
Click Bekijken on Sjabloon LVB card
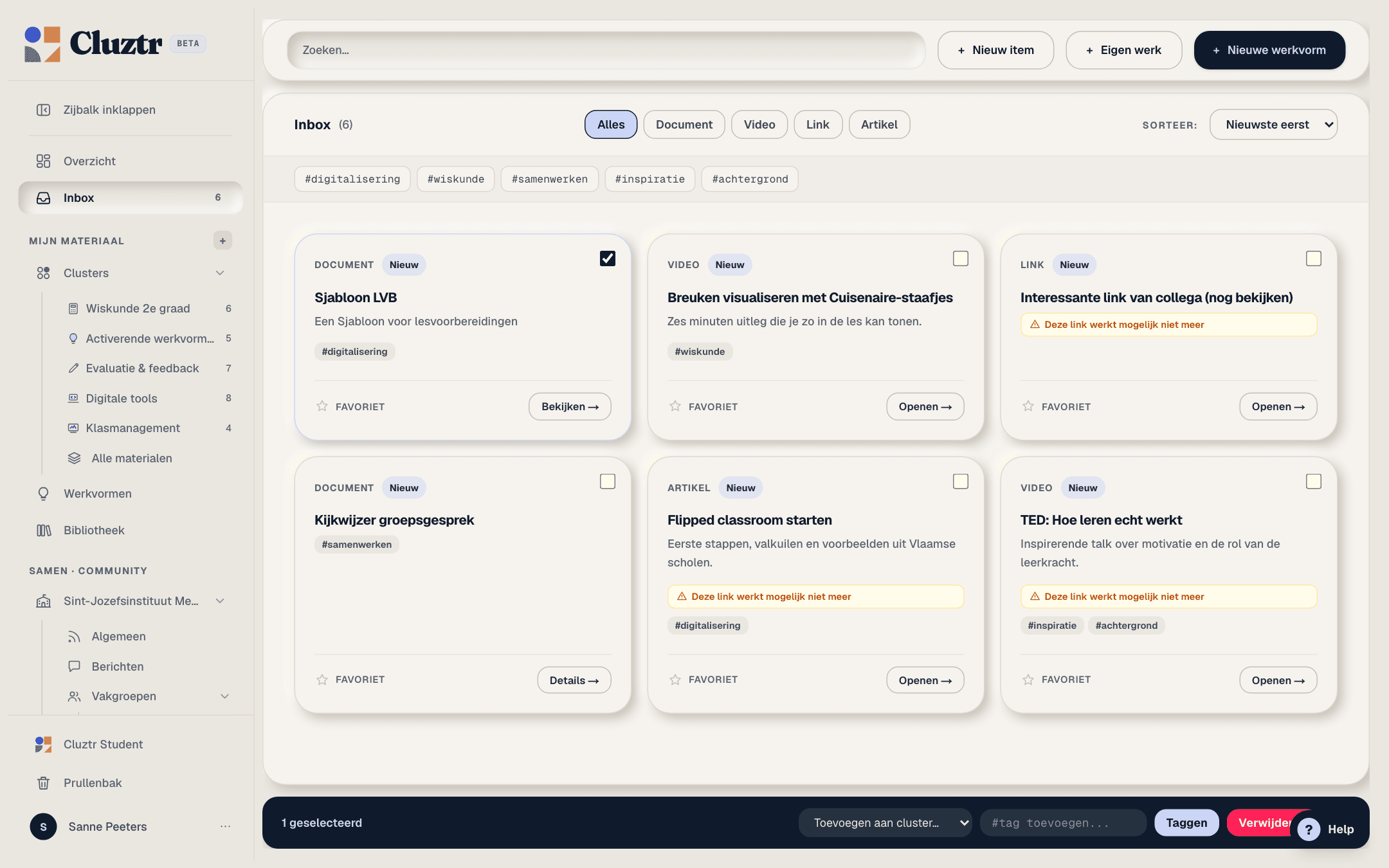(x=570, y=406)
